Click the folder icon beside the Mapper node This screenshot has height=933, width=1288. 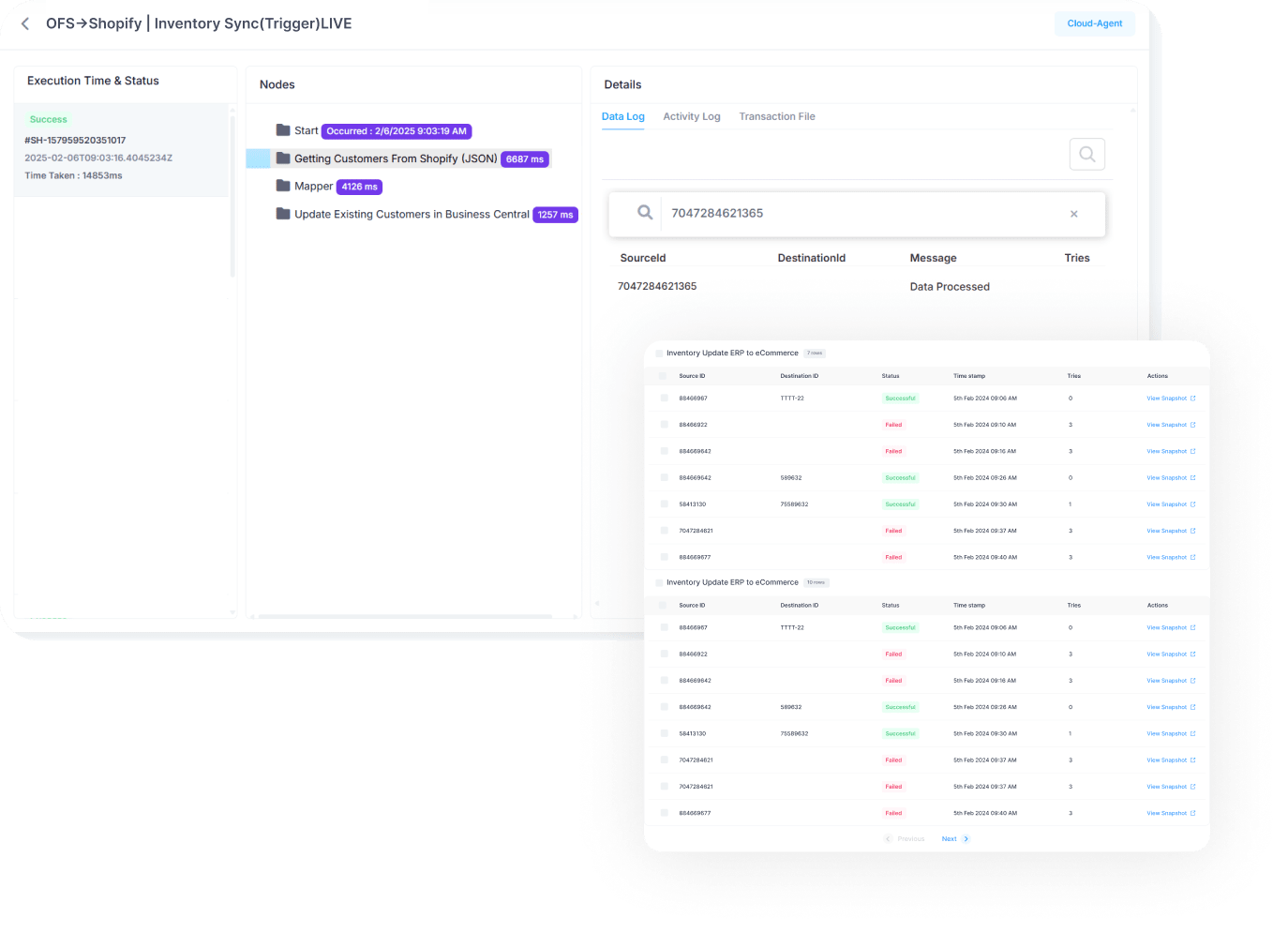[283, 186]
